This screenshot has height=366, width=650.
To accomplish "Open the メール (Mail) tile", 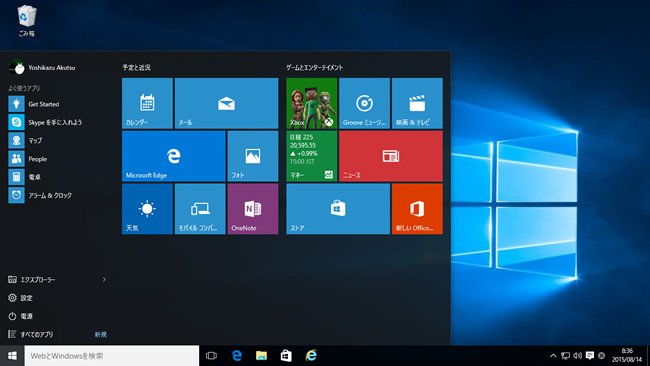I will click(226, 103).
